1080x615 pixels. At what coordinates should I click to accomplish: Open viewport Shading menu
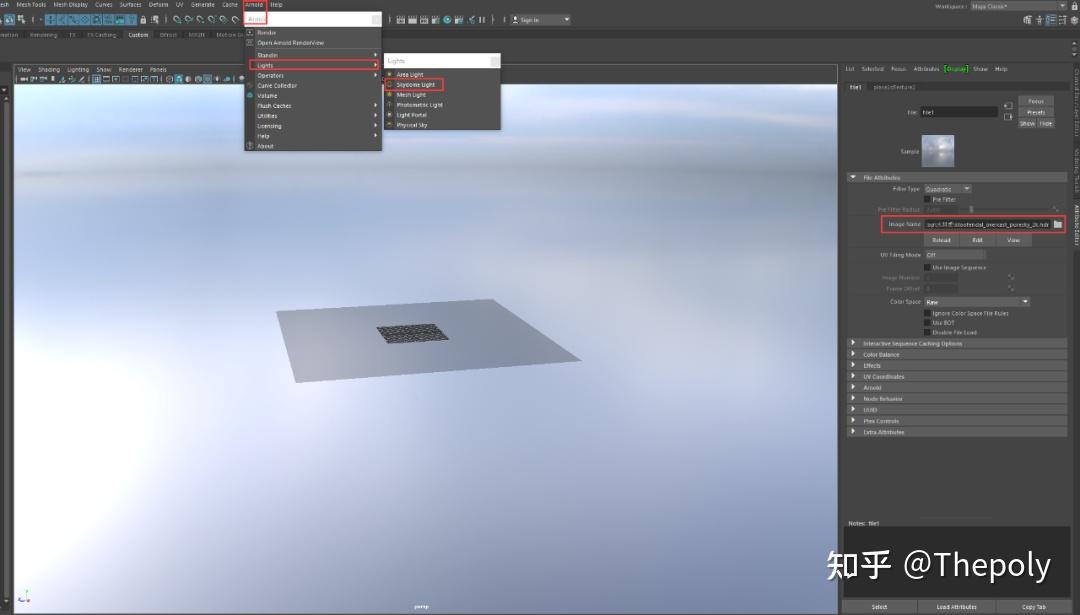coord(49,70)
